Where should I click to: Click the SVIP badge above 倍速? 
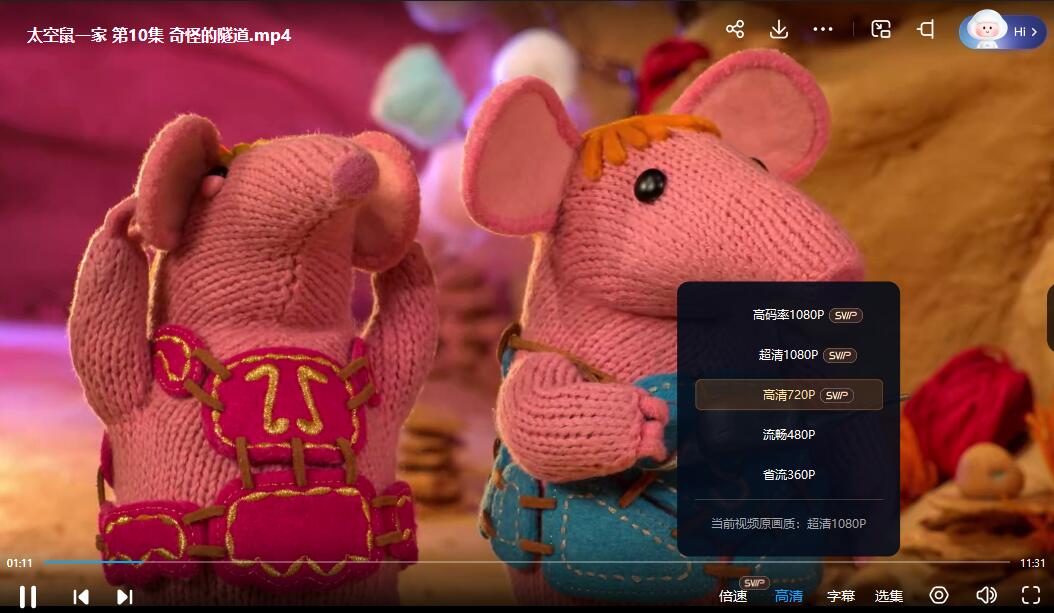coord(754,583)
